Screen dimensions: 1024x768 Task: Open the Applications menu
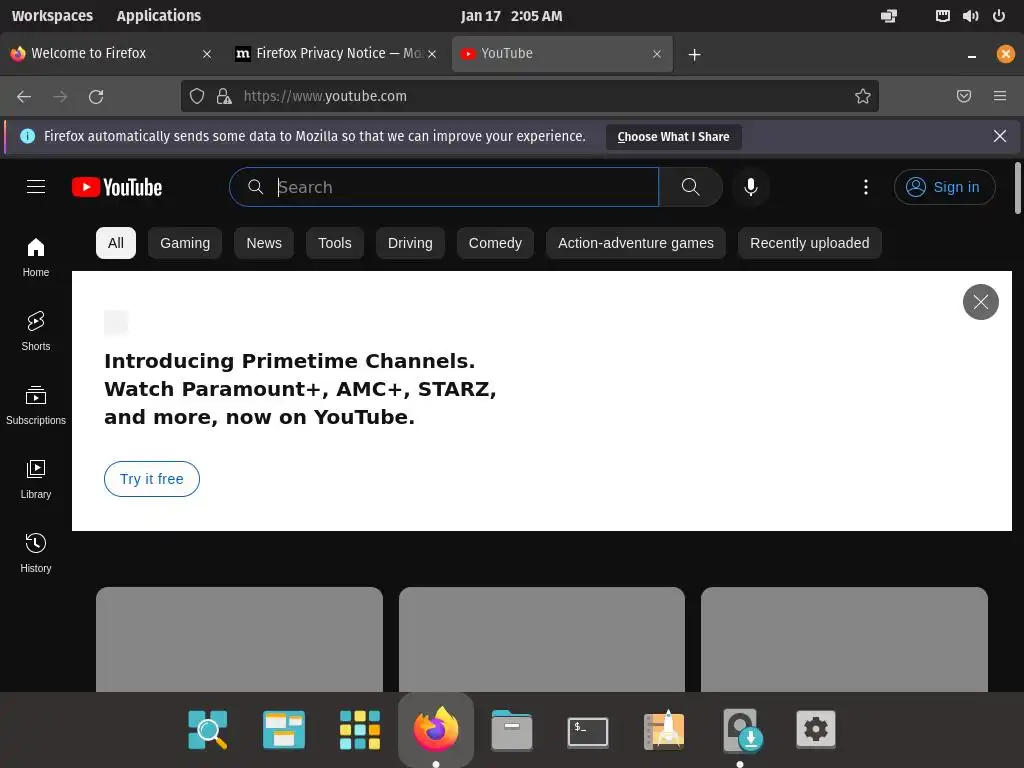click(159, 16)
